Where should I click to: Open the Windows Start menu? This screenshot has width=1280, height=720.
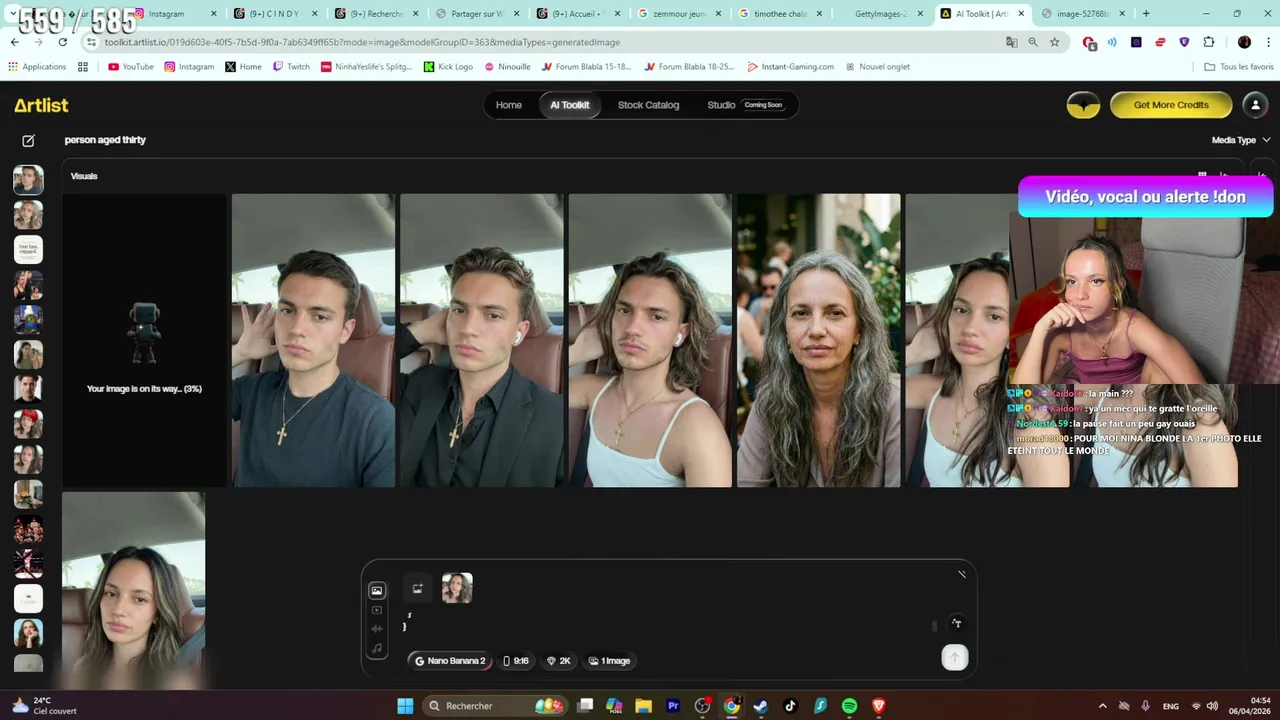tap(405, 706)
